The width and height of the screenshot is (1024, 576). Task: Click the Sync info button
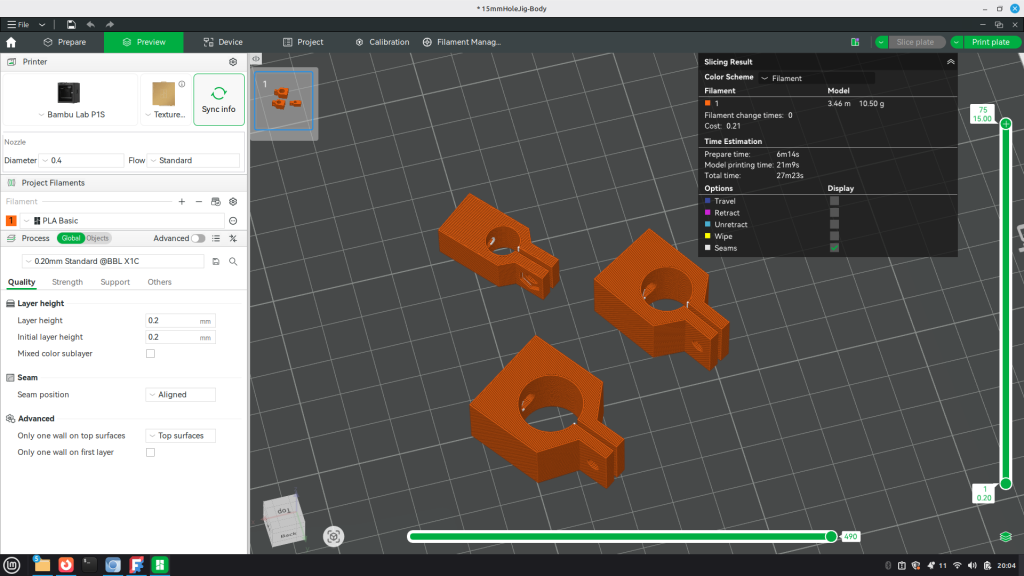[x=219, y=99]
